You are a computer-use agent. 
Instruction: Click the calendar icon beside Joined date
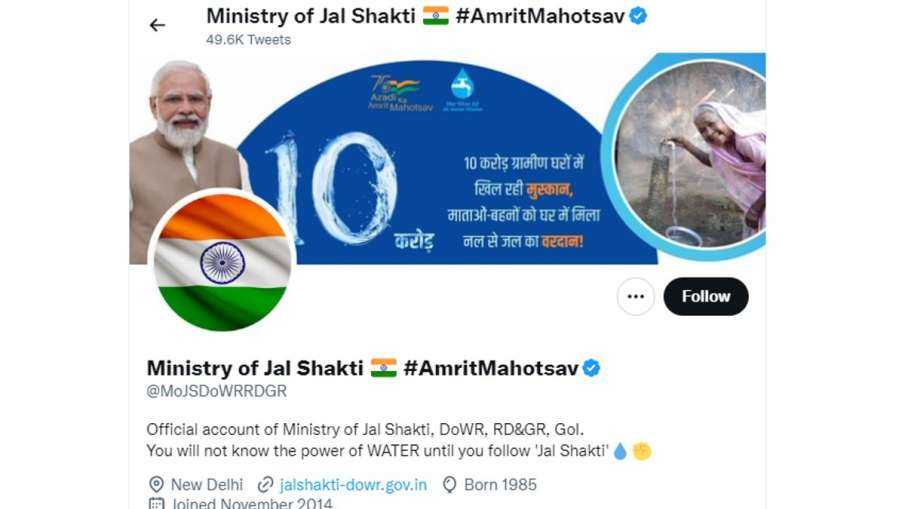156,504
